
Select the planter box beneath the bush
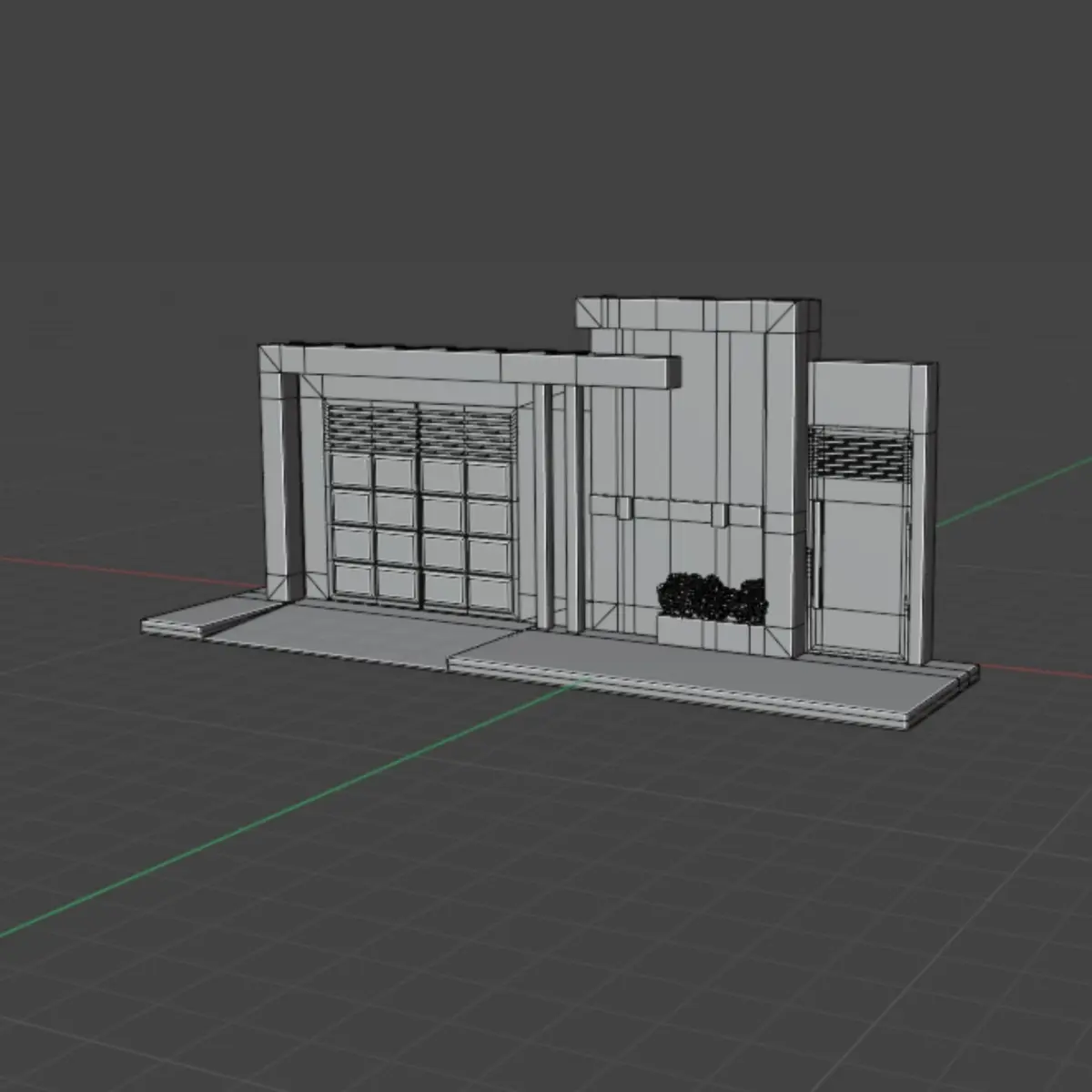coord(710,633)
